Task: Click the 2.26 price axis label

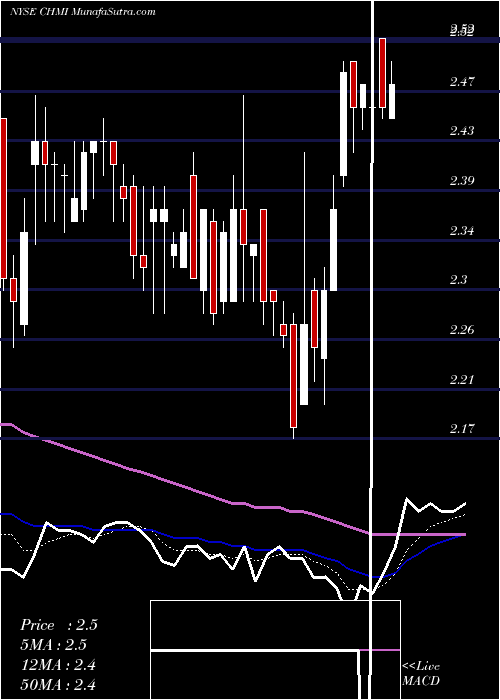Action: [462, 330]
